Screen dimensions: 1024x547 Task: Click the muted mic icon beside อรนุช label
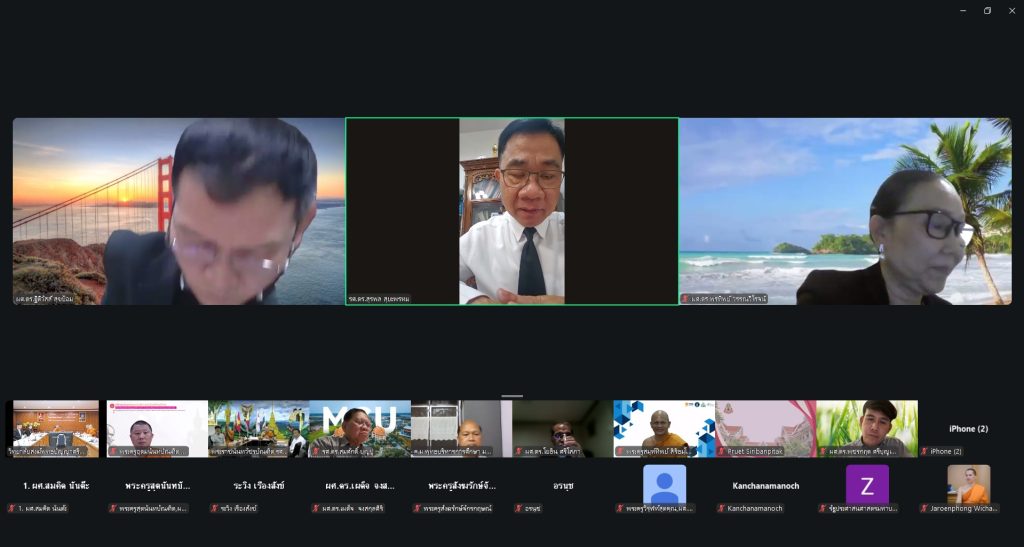point(518,509)
